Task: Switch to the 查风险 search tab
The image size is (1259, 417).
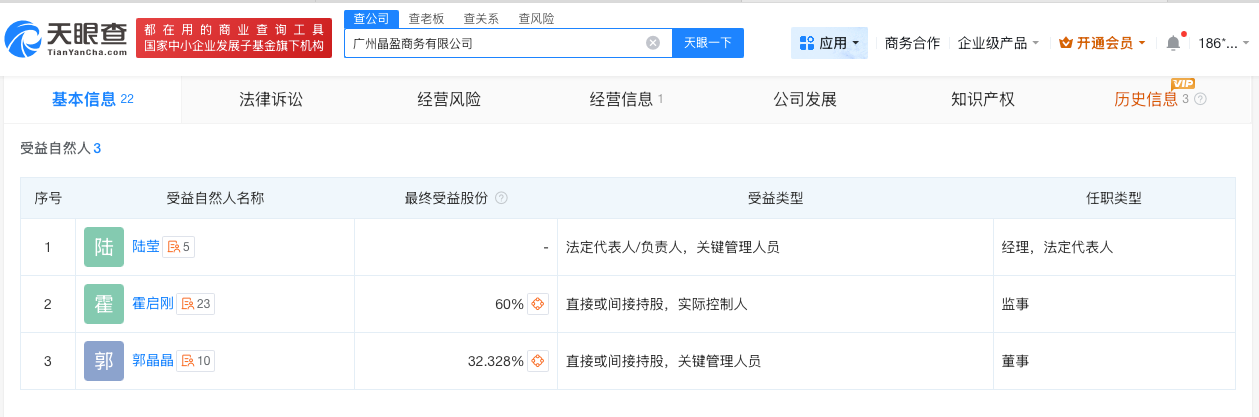Action: click(x=536, y=18)
